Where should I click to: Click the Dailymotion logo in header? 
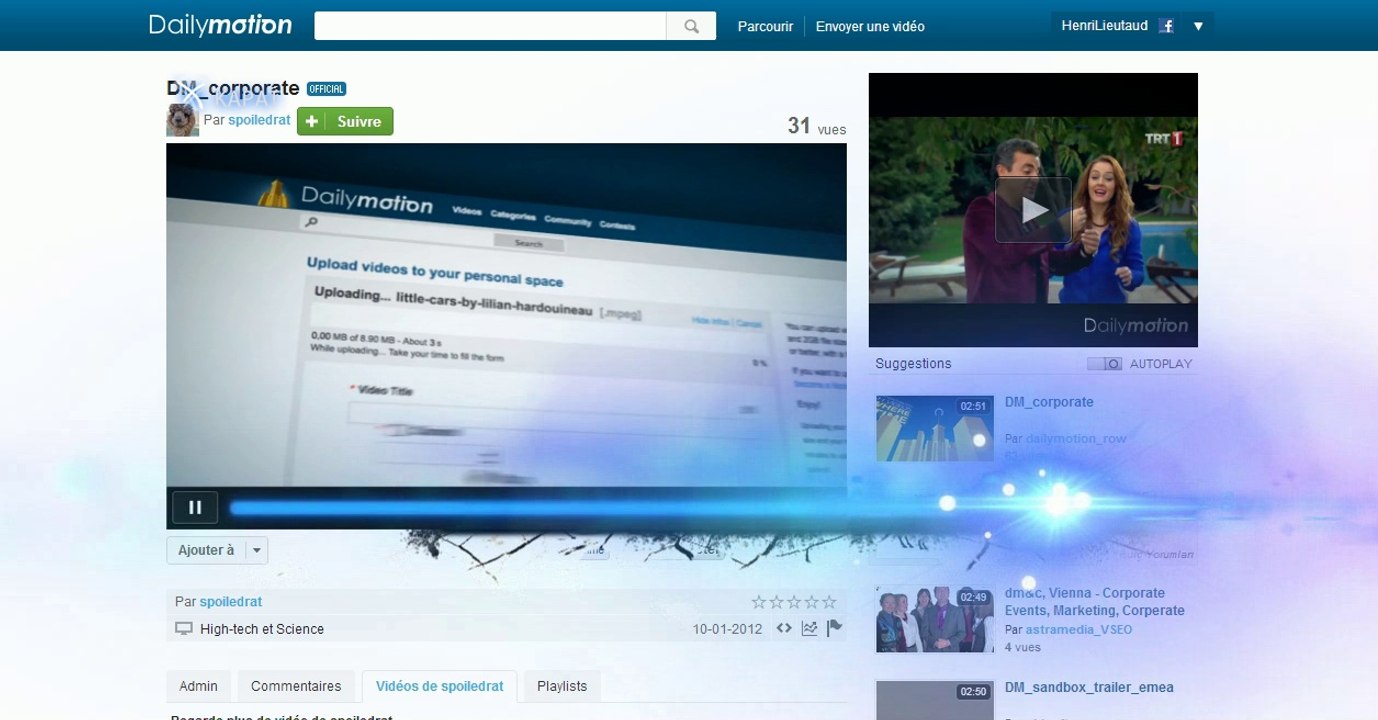point(220,25)
